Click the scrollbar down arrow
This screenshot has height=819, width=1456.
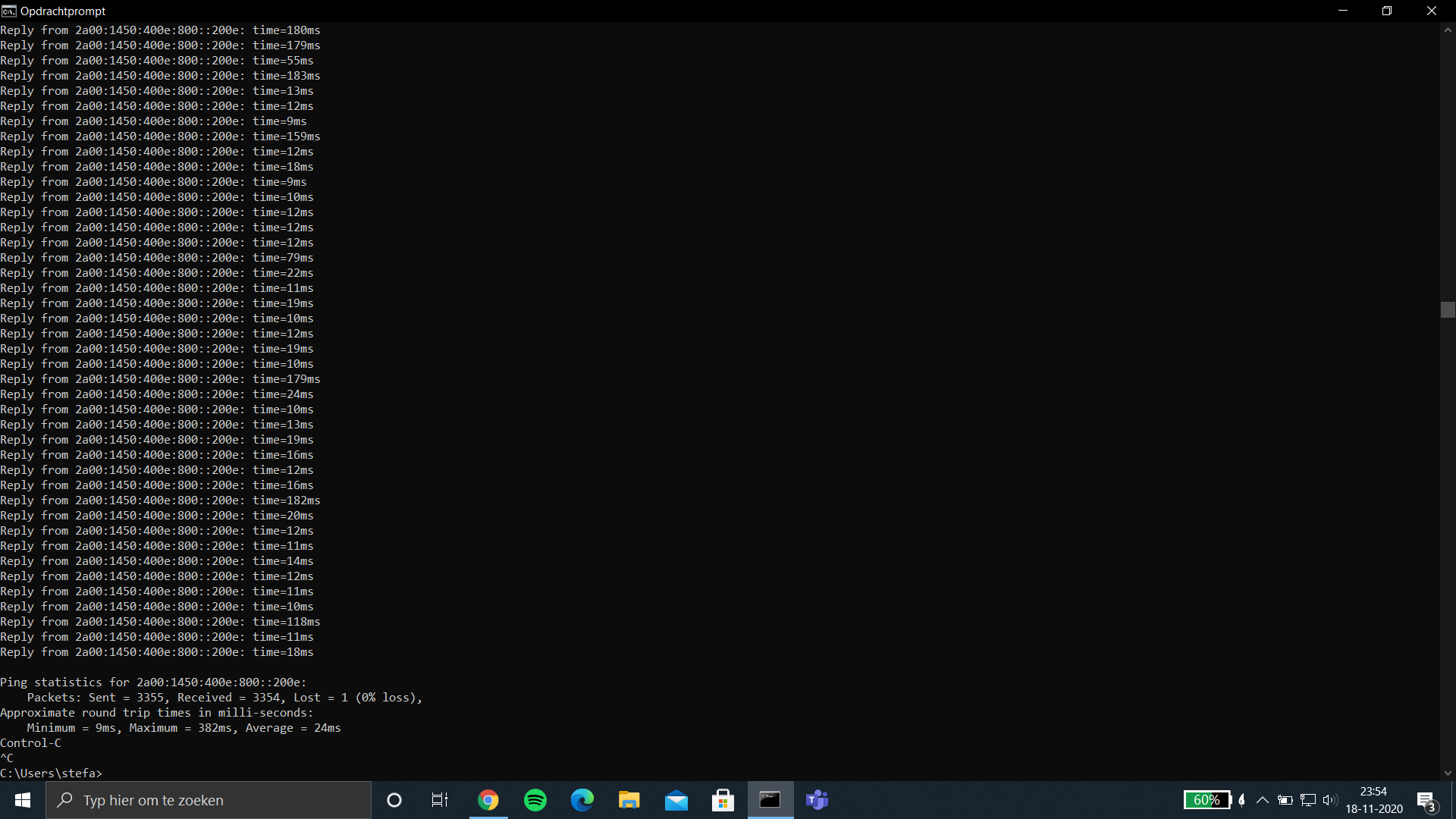[1448, 773]
